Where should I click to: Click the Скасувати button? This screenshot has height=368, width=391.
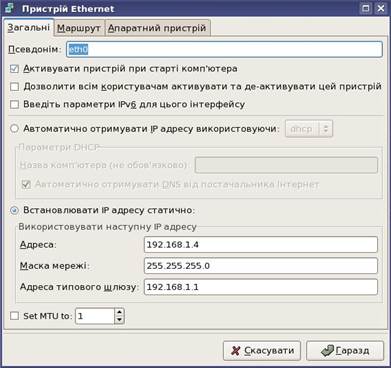262,351
